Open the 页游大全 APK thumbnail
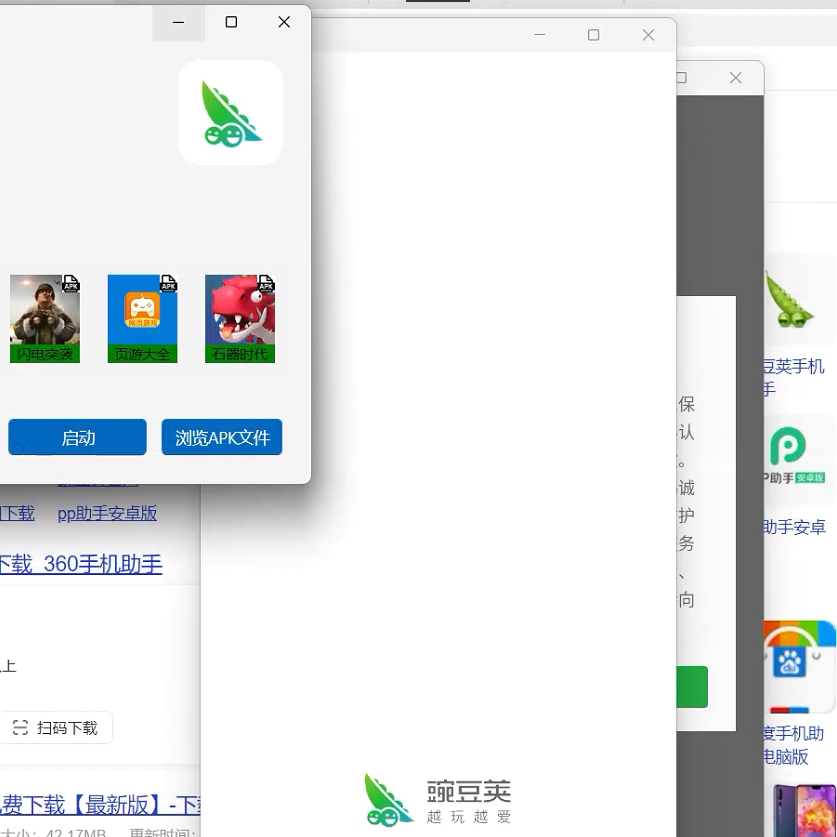The height and width of the screenshot is (837, 837). pyautogui.click(x=143, y=319)
